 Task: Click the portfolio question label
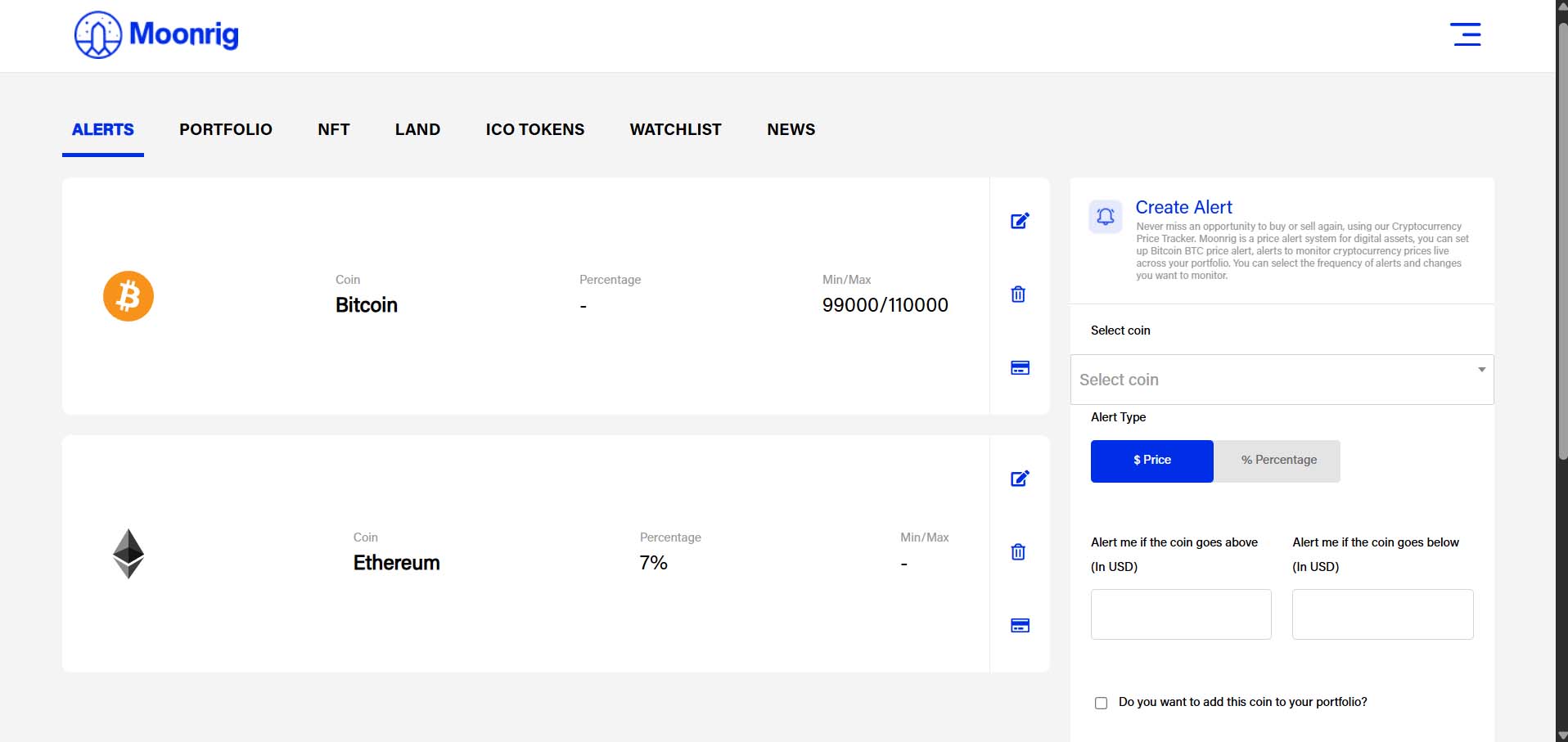(x=1243, y=702)
